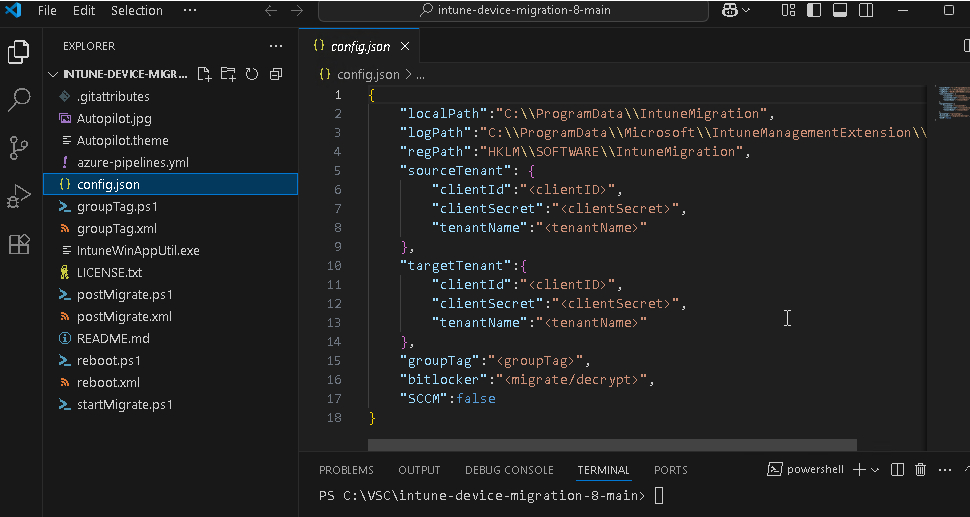This screenshot has width=970, height=517.
Task: Select the powershell terminal profile
Action: 805,469
